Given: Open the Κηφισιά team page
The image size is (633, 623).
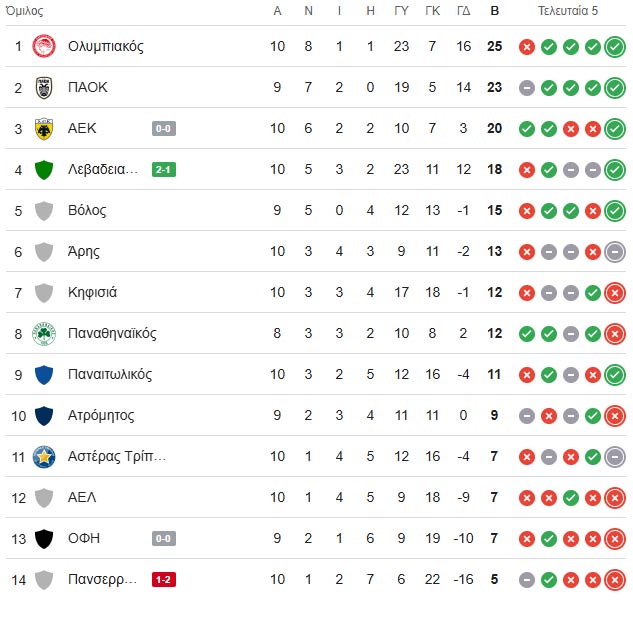Looking at the screenshot, I should pyautogui.click(x=92, y=292).
